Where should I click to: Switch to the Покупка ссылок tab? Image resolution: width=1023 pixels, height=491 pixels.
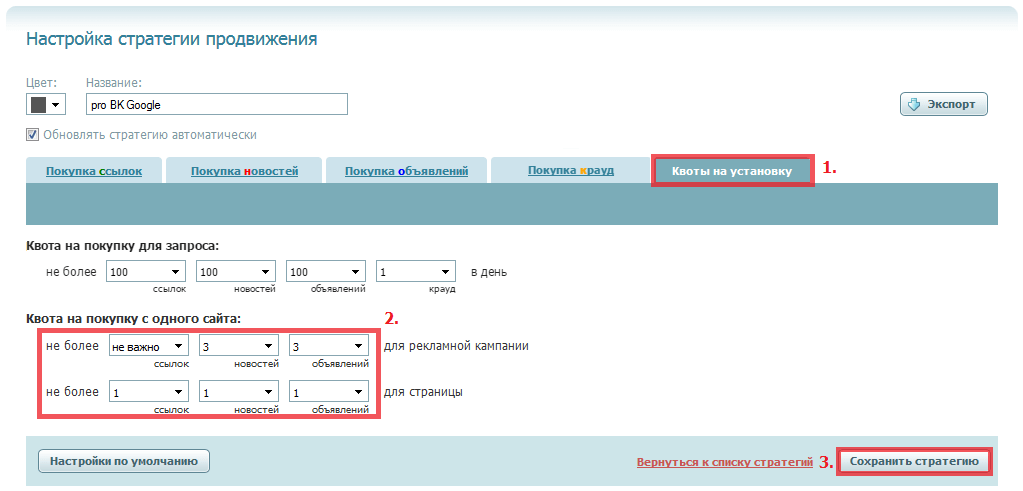pos(94,172)
